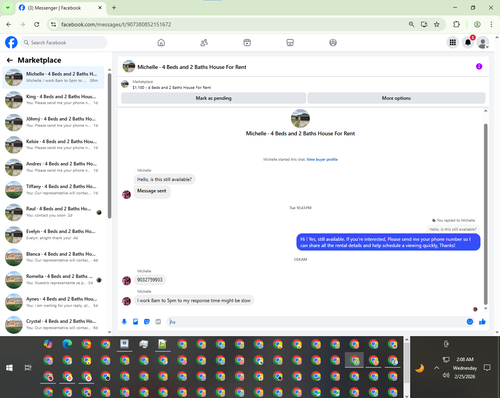The height and width of the screenshot is (398, 500).
Task: Click the chat messages scrollbar
Action: [x=485, y=213]
